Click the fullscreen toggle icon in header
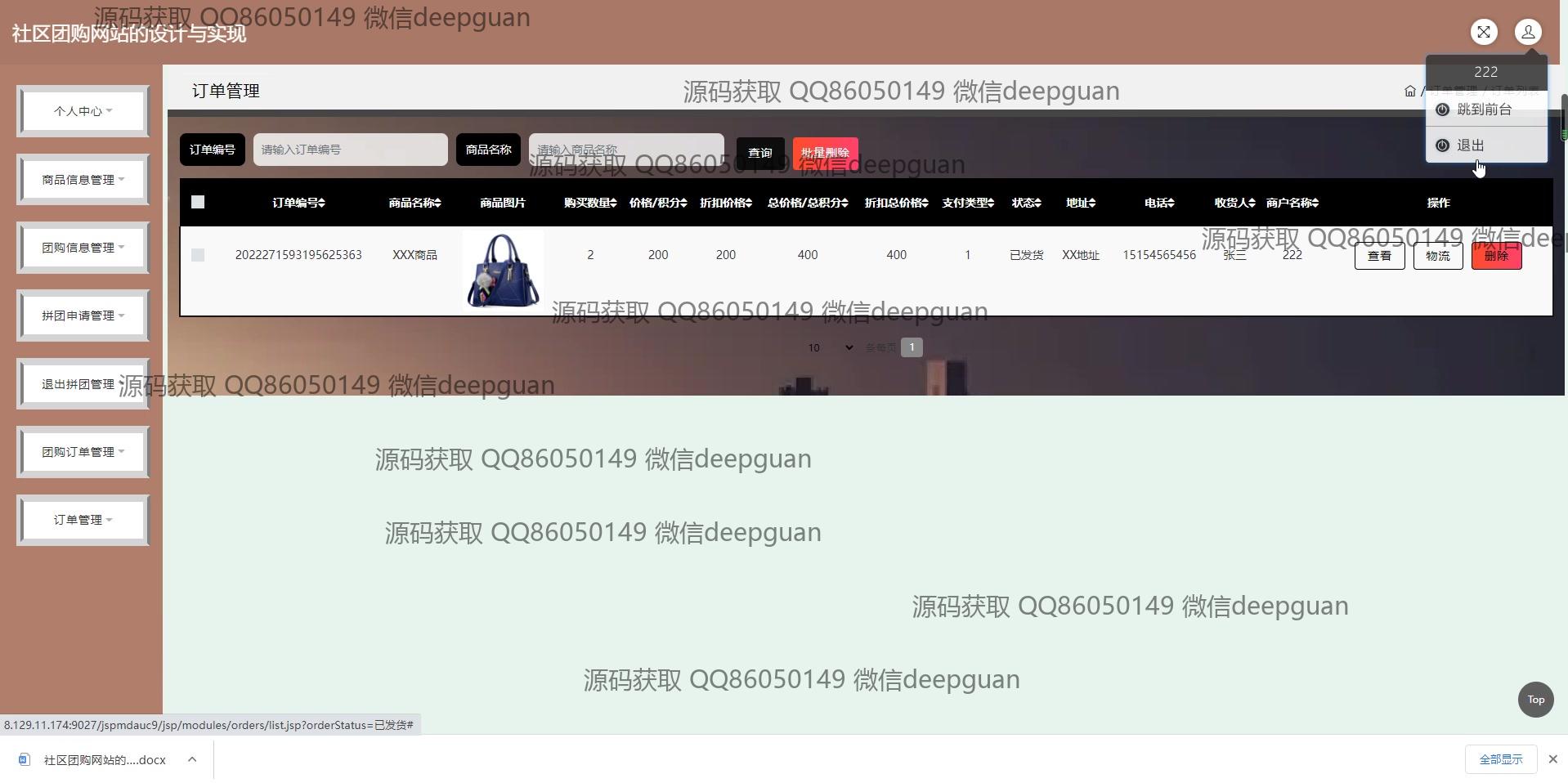 coord(1484,32)
